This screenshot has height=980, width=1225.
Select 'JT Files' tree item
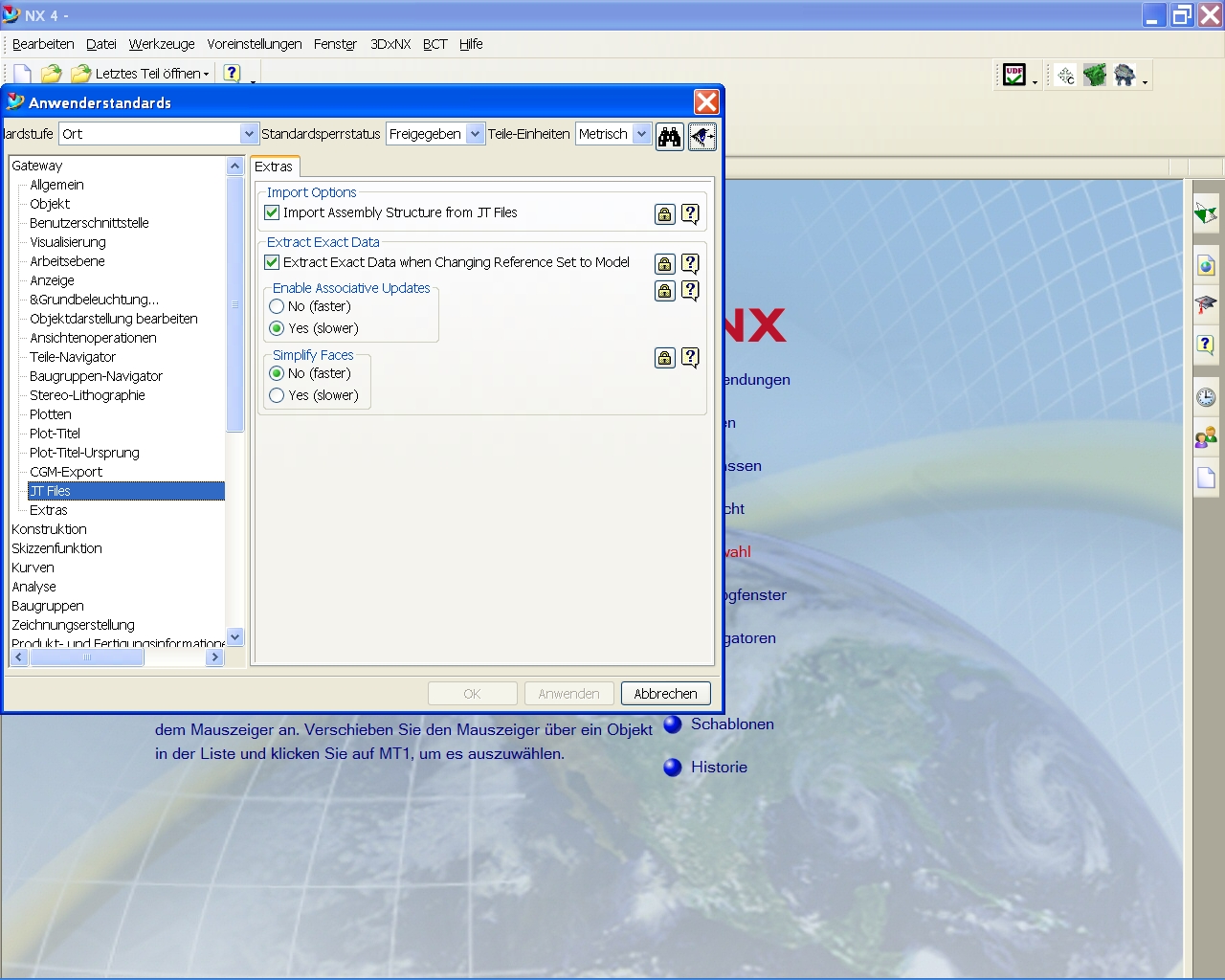126,491
